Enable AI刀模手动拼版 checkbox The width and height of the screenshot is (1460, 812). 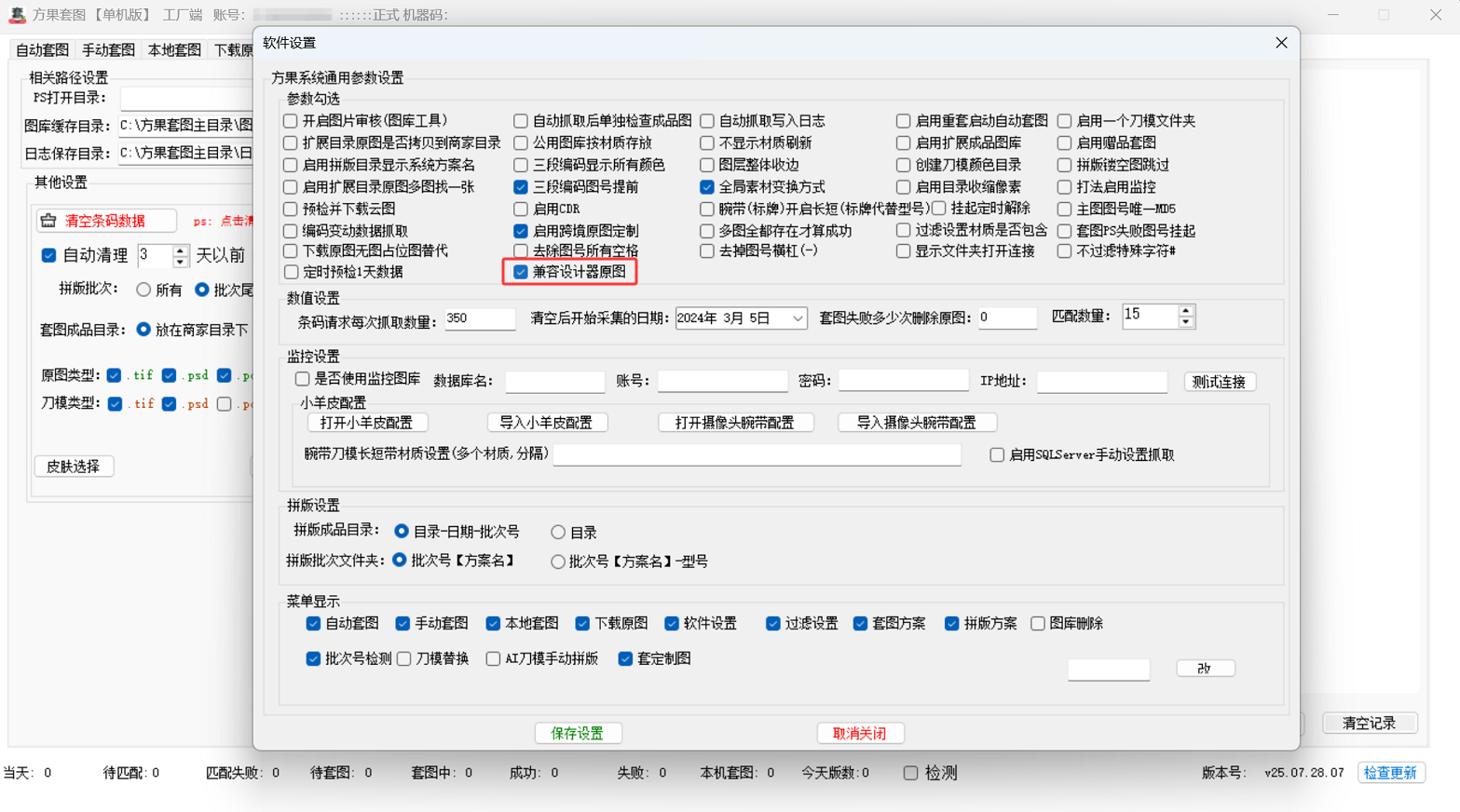[x=493, y=659]
